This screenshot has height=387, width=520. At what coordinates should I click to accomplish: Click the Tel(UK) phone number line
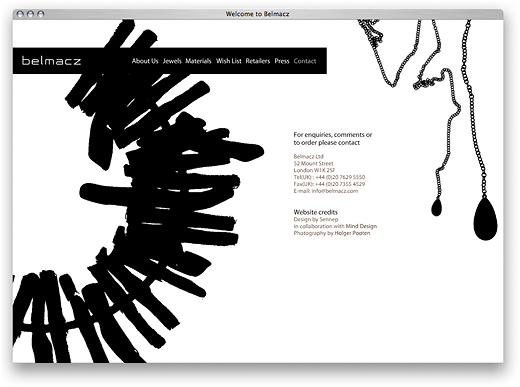[x=329, y=177]
